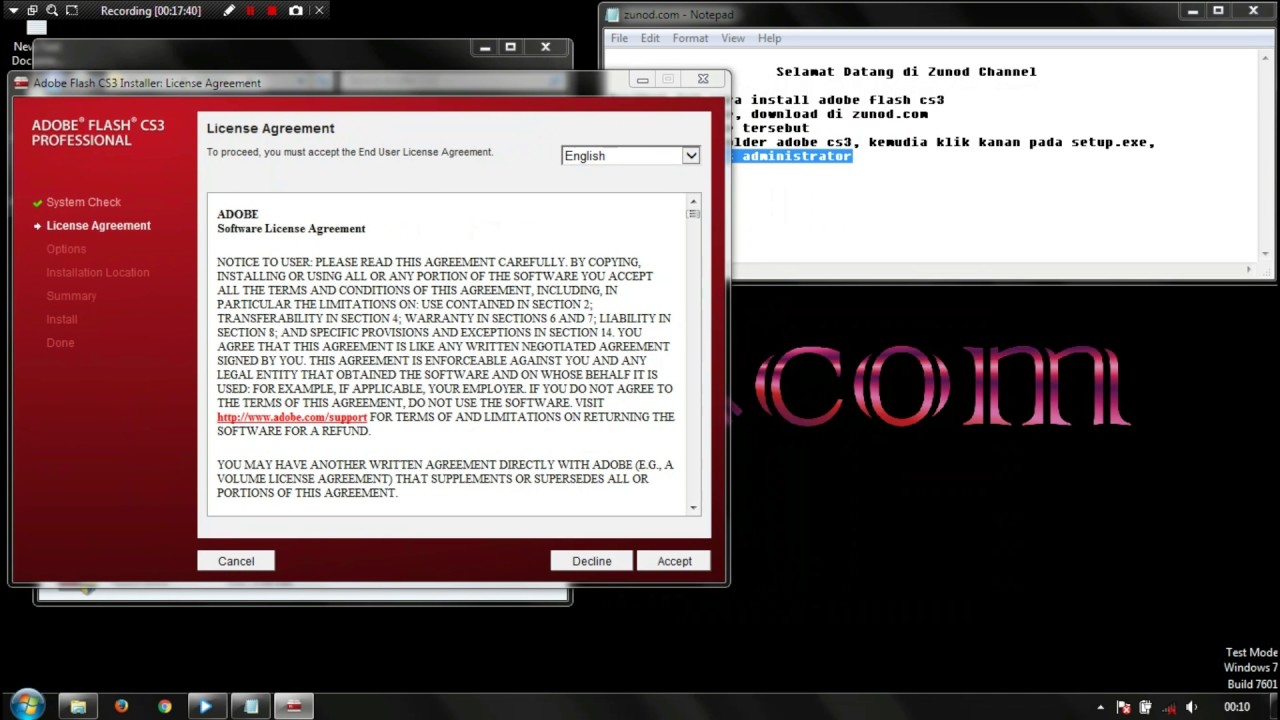Open the language dropdown set to English
This screenshot has height=720, width=1280.
[x=630, y=156]
